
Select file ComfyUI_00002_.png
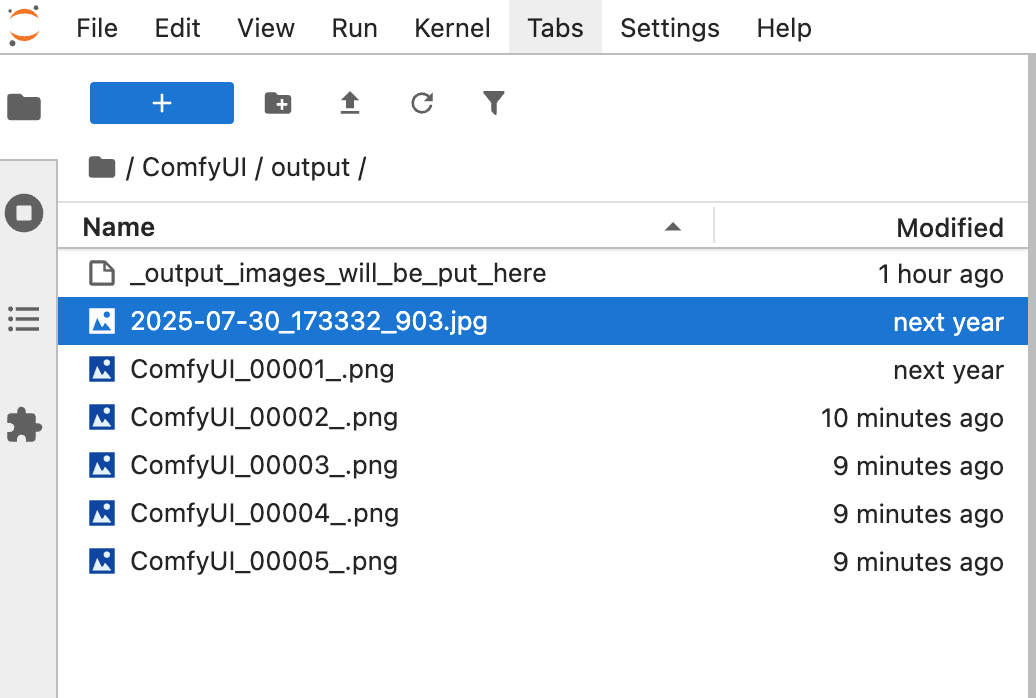[x=543, y=417]
